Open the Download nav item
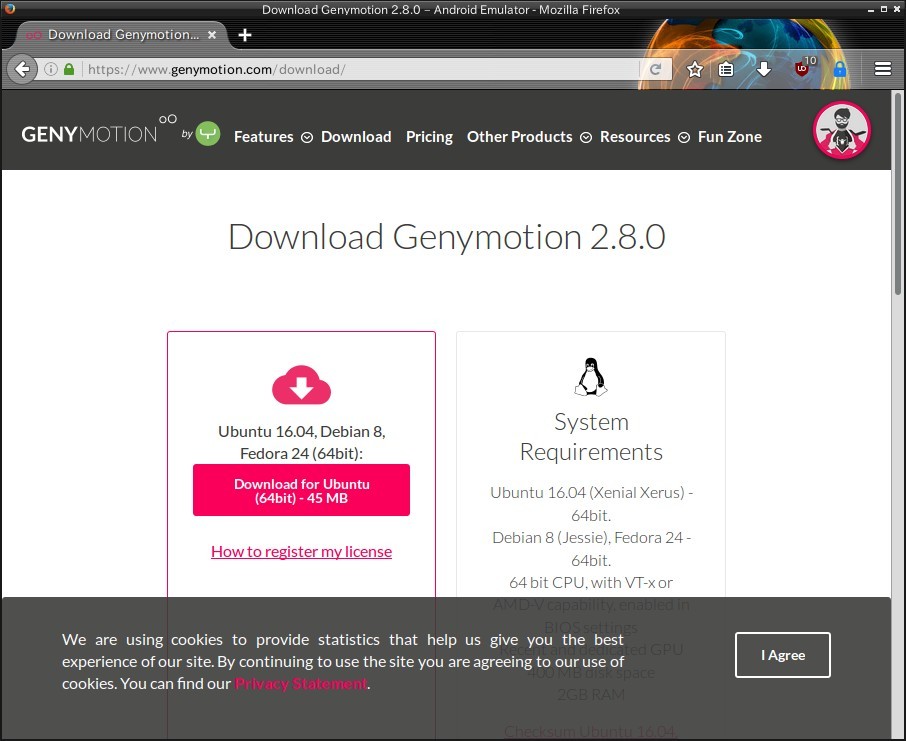The width and height of the screenshot is (906, 741). click(x=356, y=137)
